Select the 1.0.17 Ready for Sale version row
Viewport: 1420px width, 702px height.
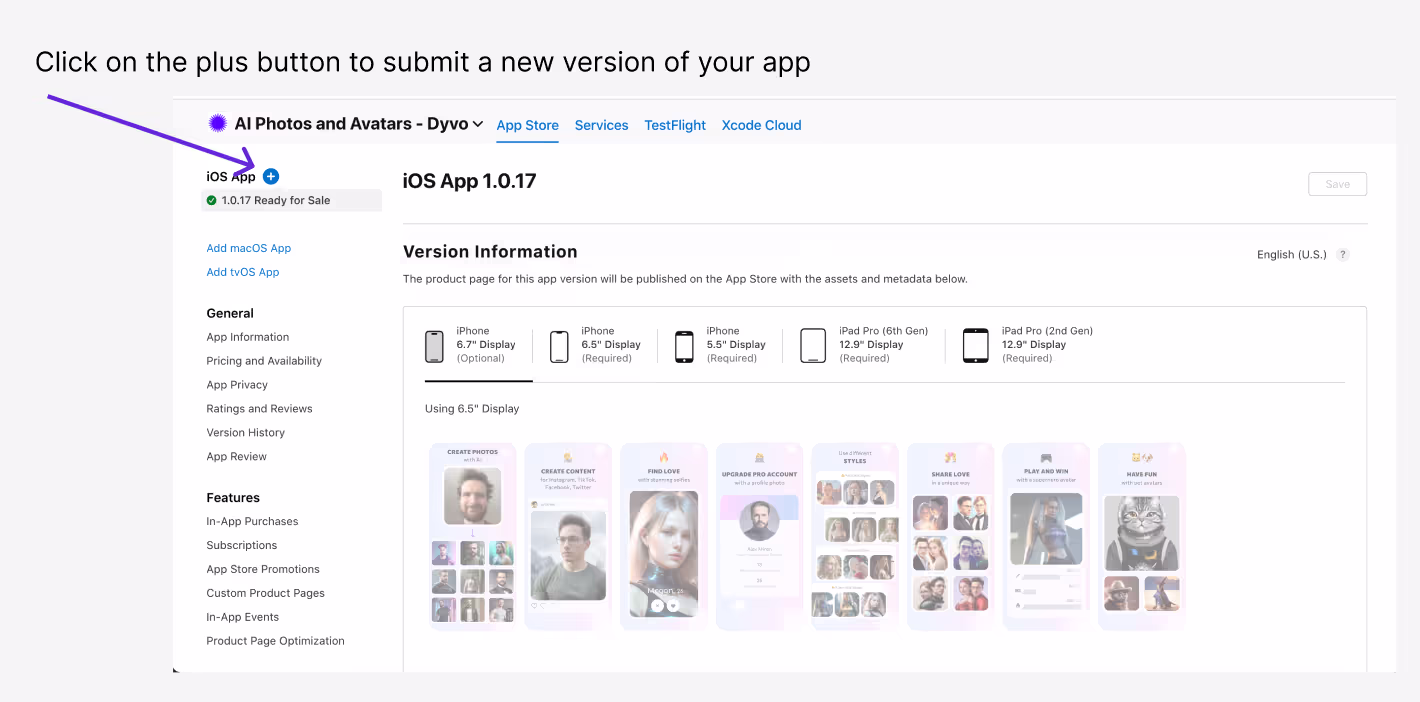291,200
